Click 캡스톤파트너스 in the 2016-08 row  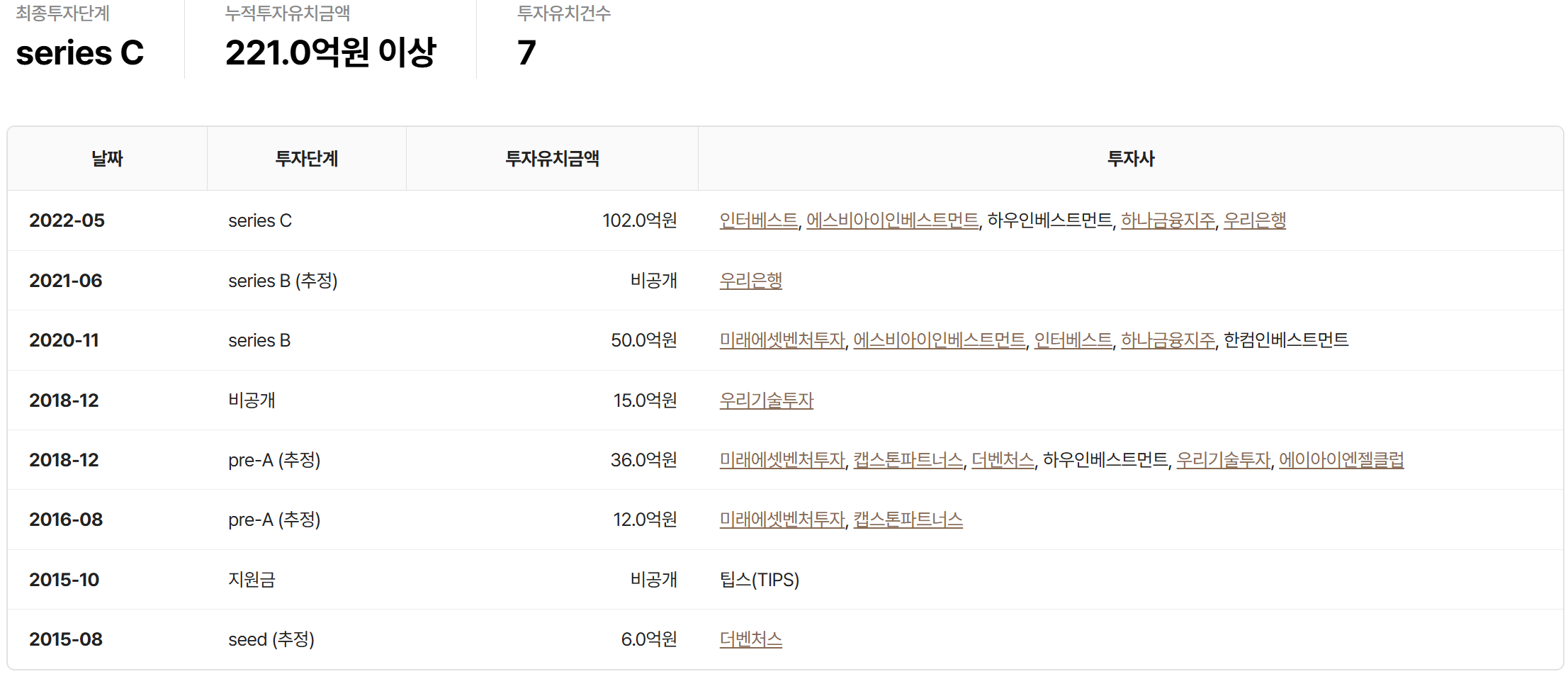tap(908, 520)
